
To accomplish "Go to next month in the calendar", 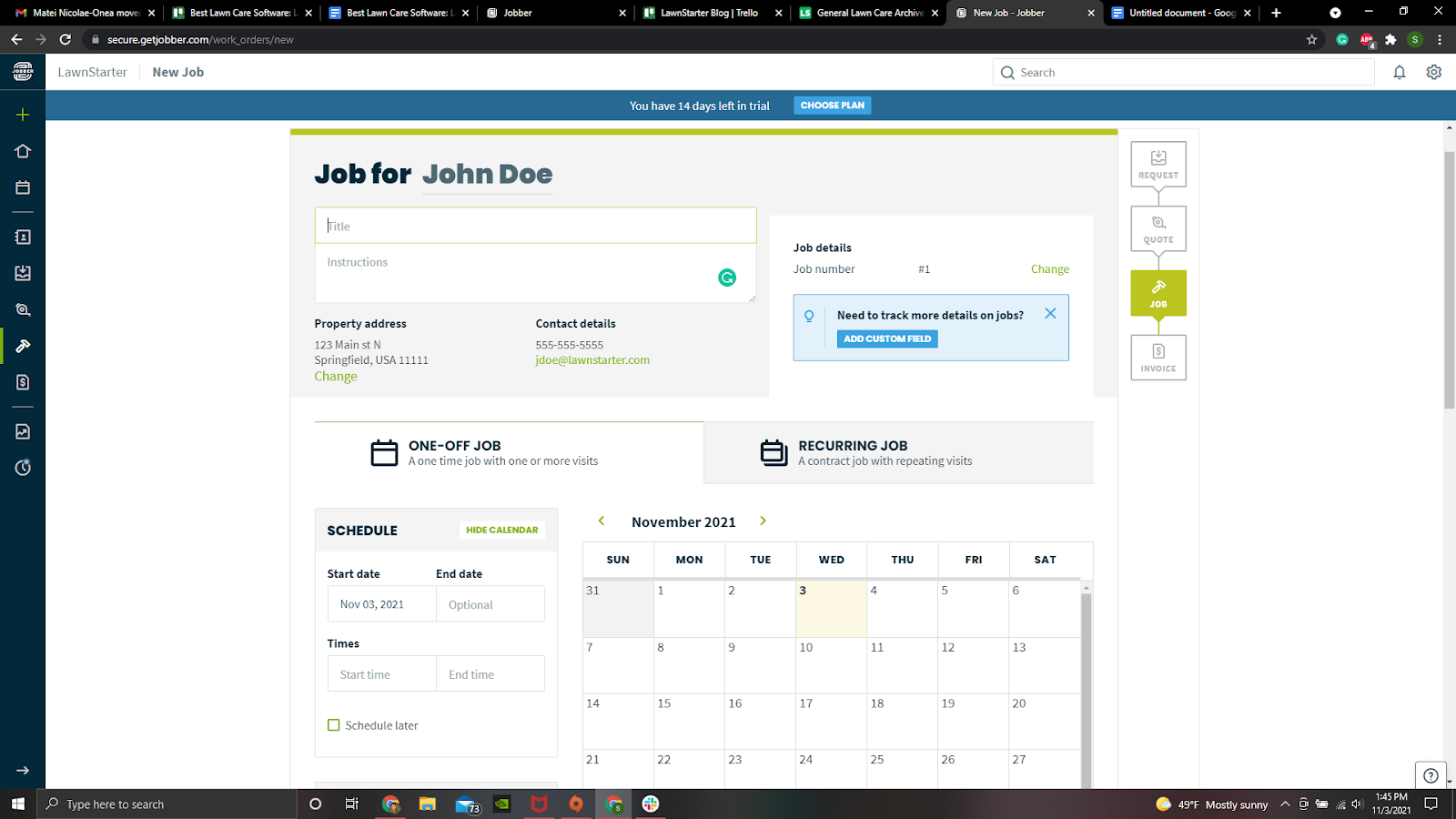I will pyautogui.click(x=763, y=521).
